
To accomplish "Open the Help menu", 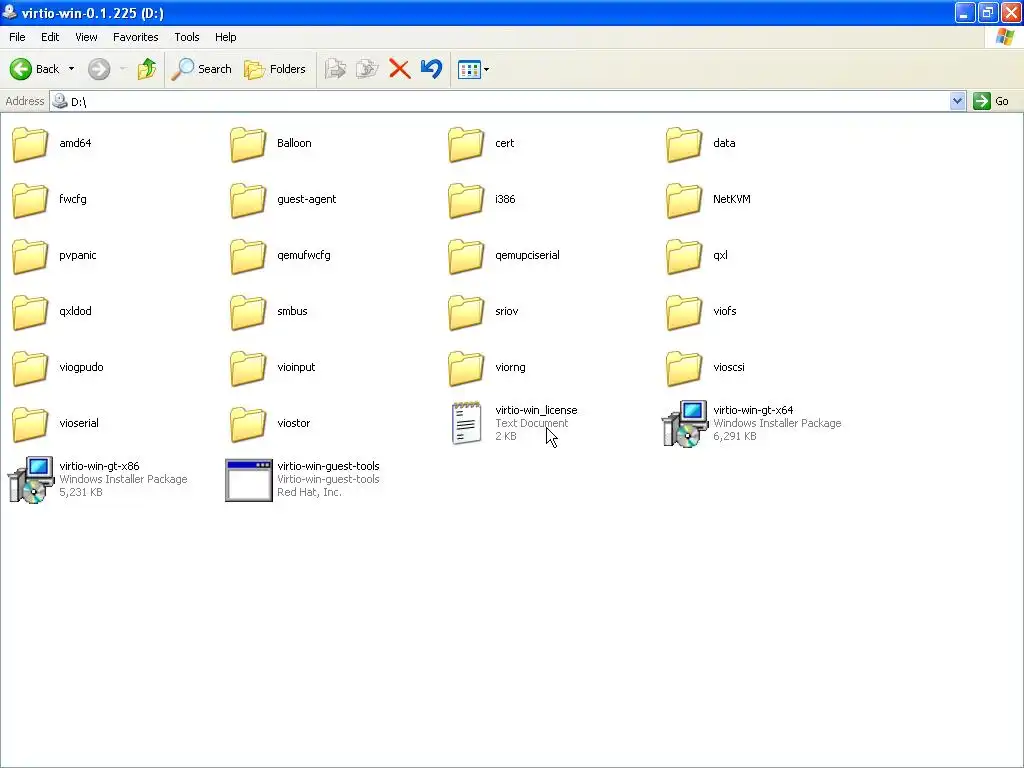I will click(x=226, y=37).
